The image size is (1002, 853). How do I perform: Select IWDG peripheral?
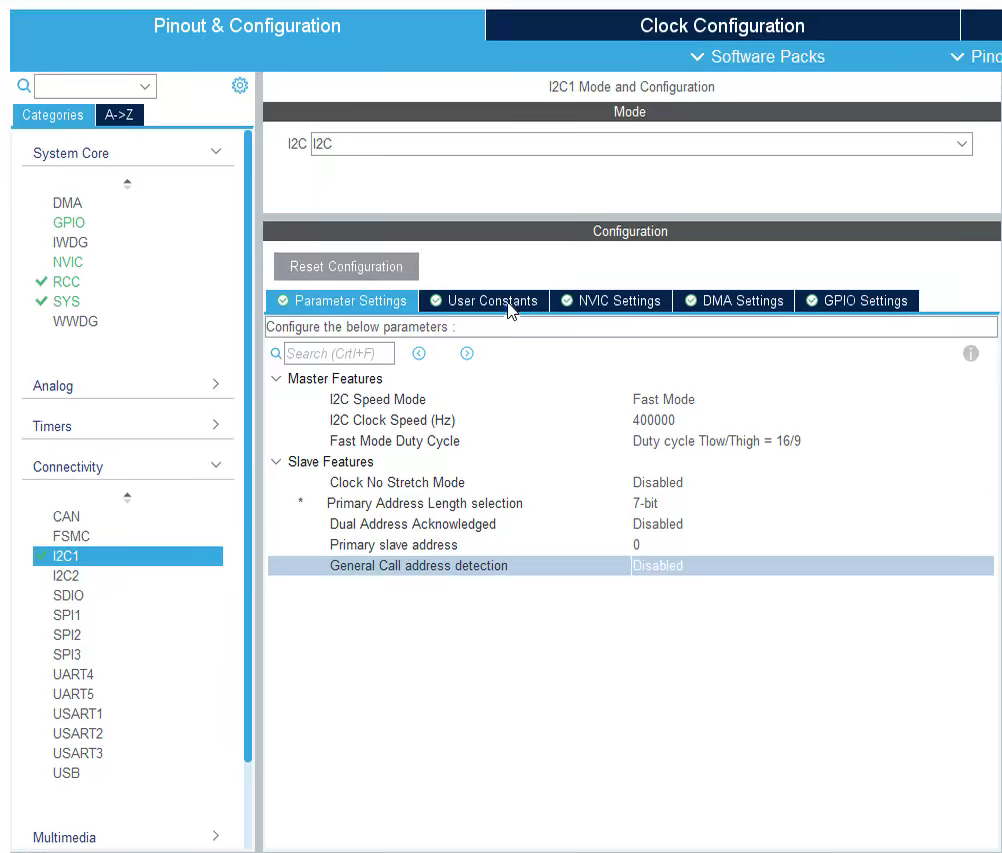[x=70, y=242]
